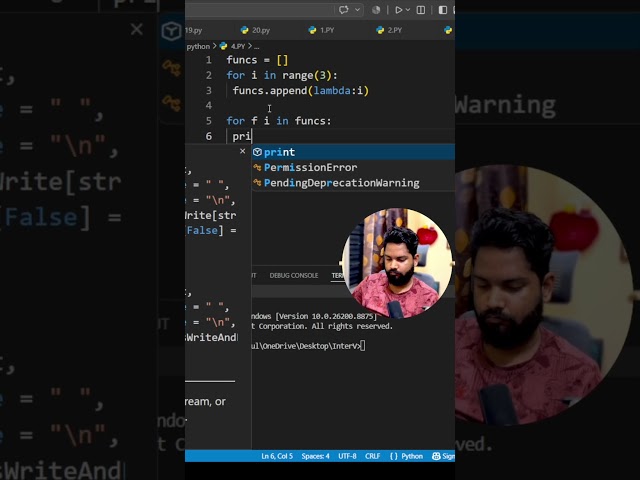
Task: Toggle the primary sidebar layout icon
Action: tap(443, 10)
